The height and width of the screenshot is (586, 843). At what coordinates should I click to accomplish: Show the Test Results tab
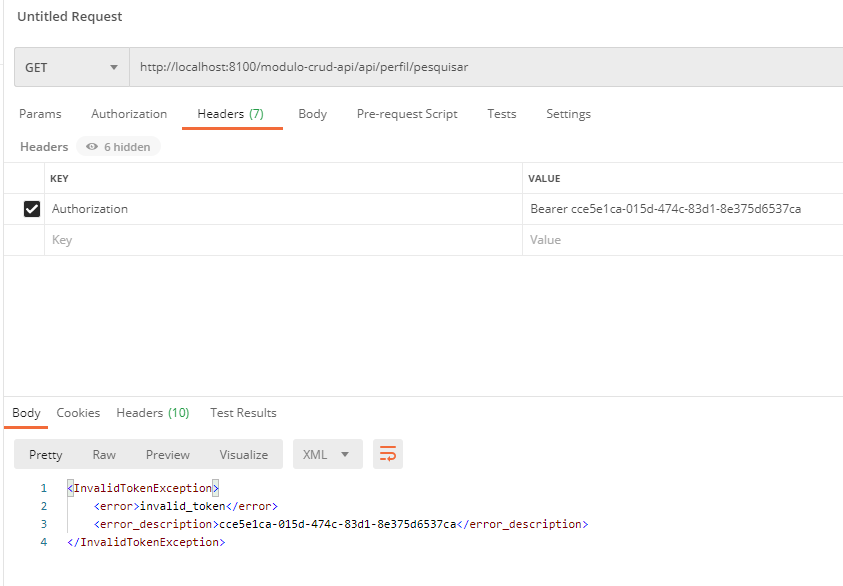point(243,413)
